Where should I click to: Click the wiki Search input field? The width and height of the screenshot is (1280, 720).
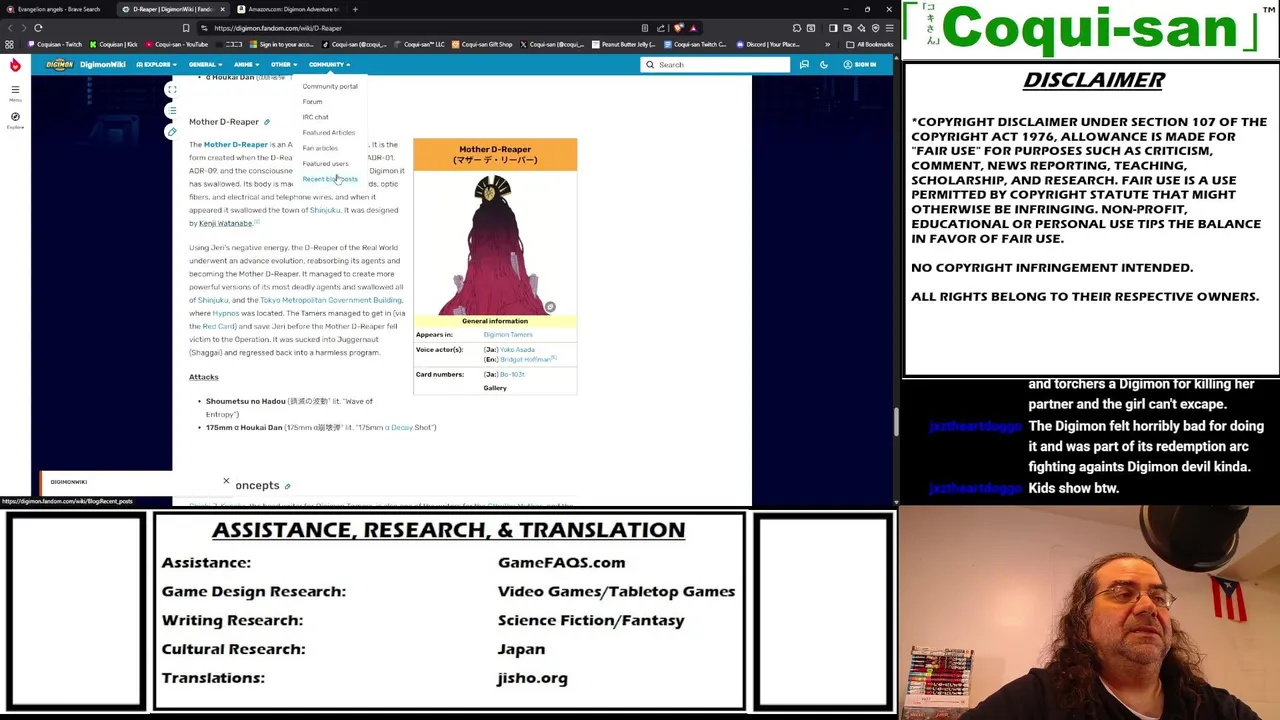[715, 64]
